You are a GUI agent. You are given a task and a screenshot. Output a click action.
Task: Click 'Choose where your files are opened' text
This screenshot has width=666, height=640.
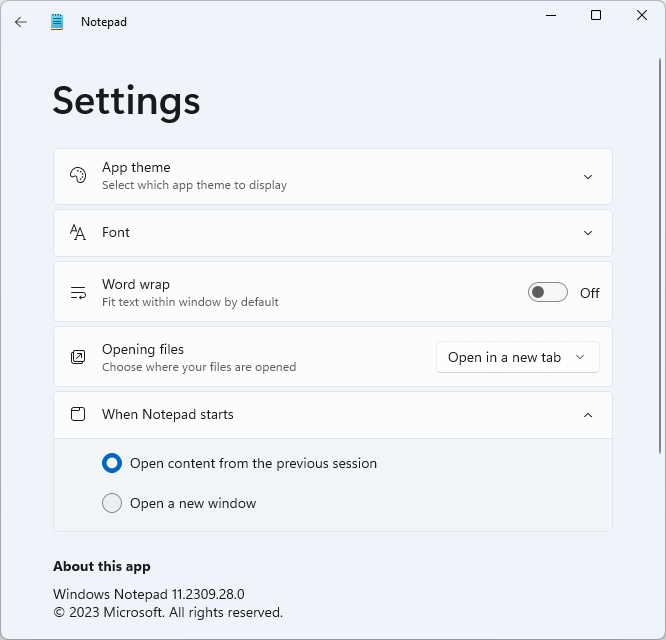click(x=199, y=367)
